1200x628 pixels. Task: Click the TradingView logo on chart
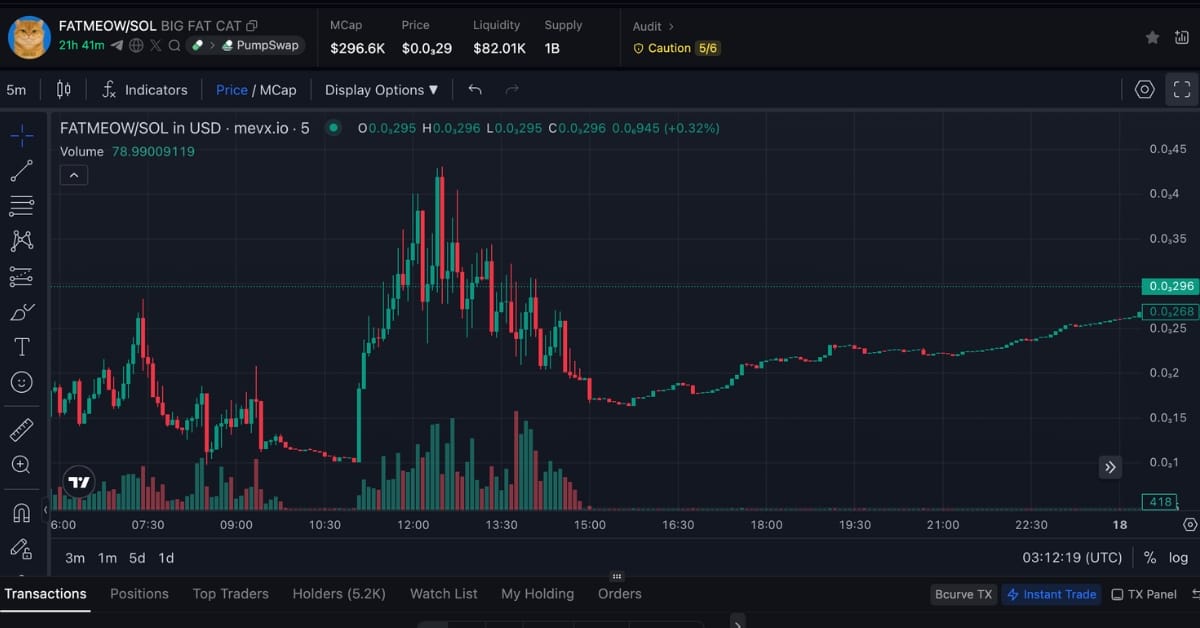click(x=79, y=482)
